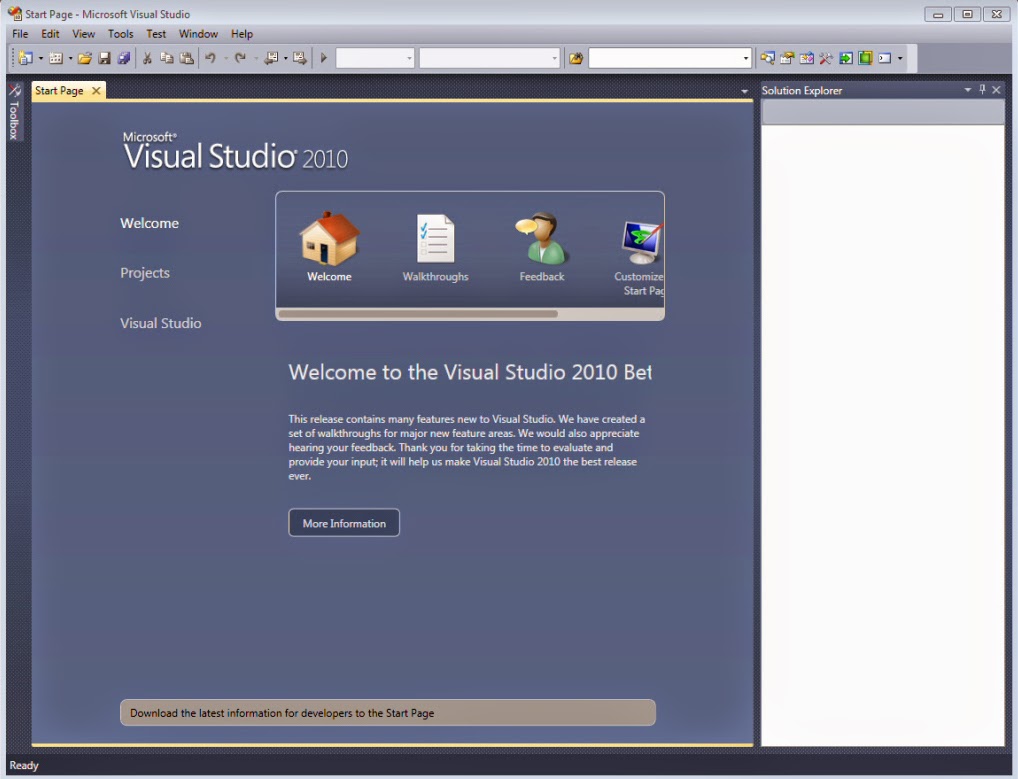
Task: Click the Save floppy disk icon
Action: [x=104, y=58]
